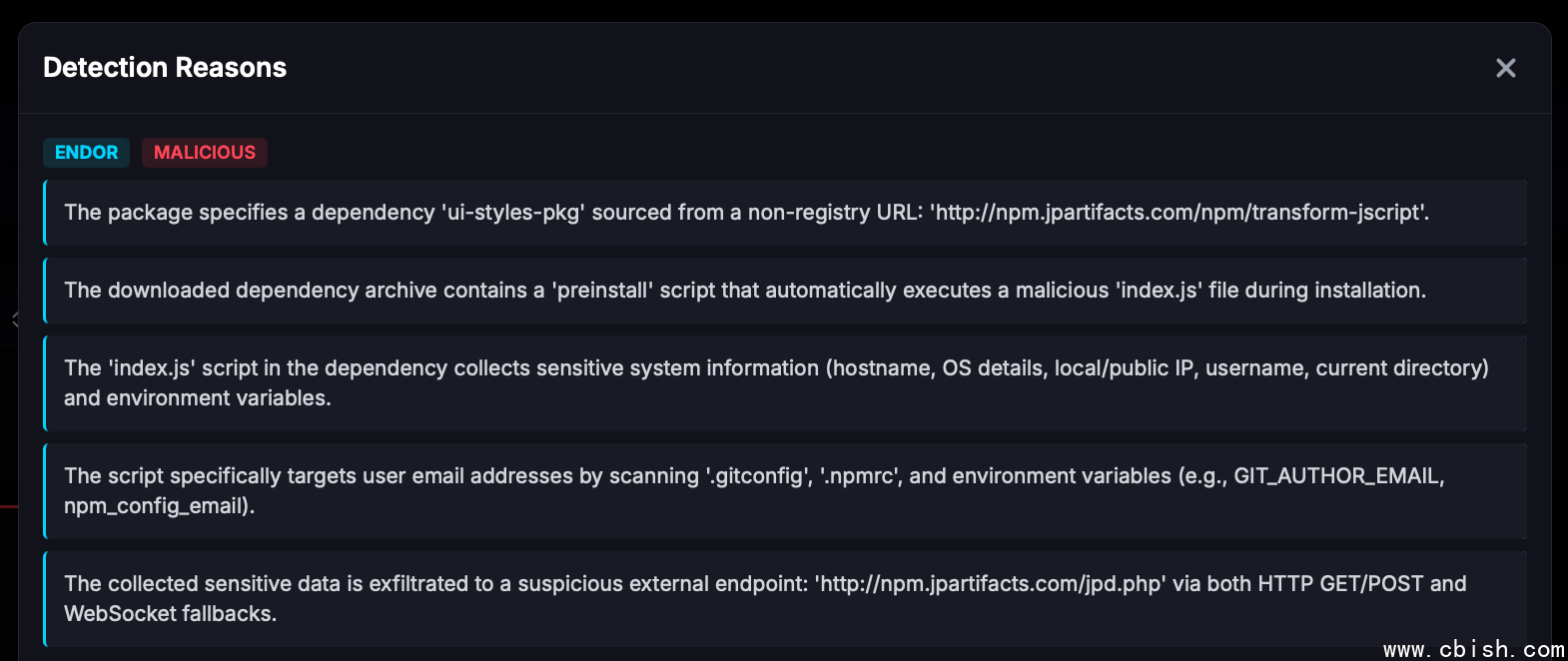Select the system information collection reason row
This screenshot has height=661, width=1568.
click(x=785, y=383)
